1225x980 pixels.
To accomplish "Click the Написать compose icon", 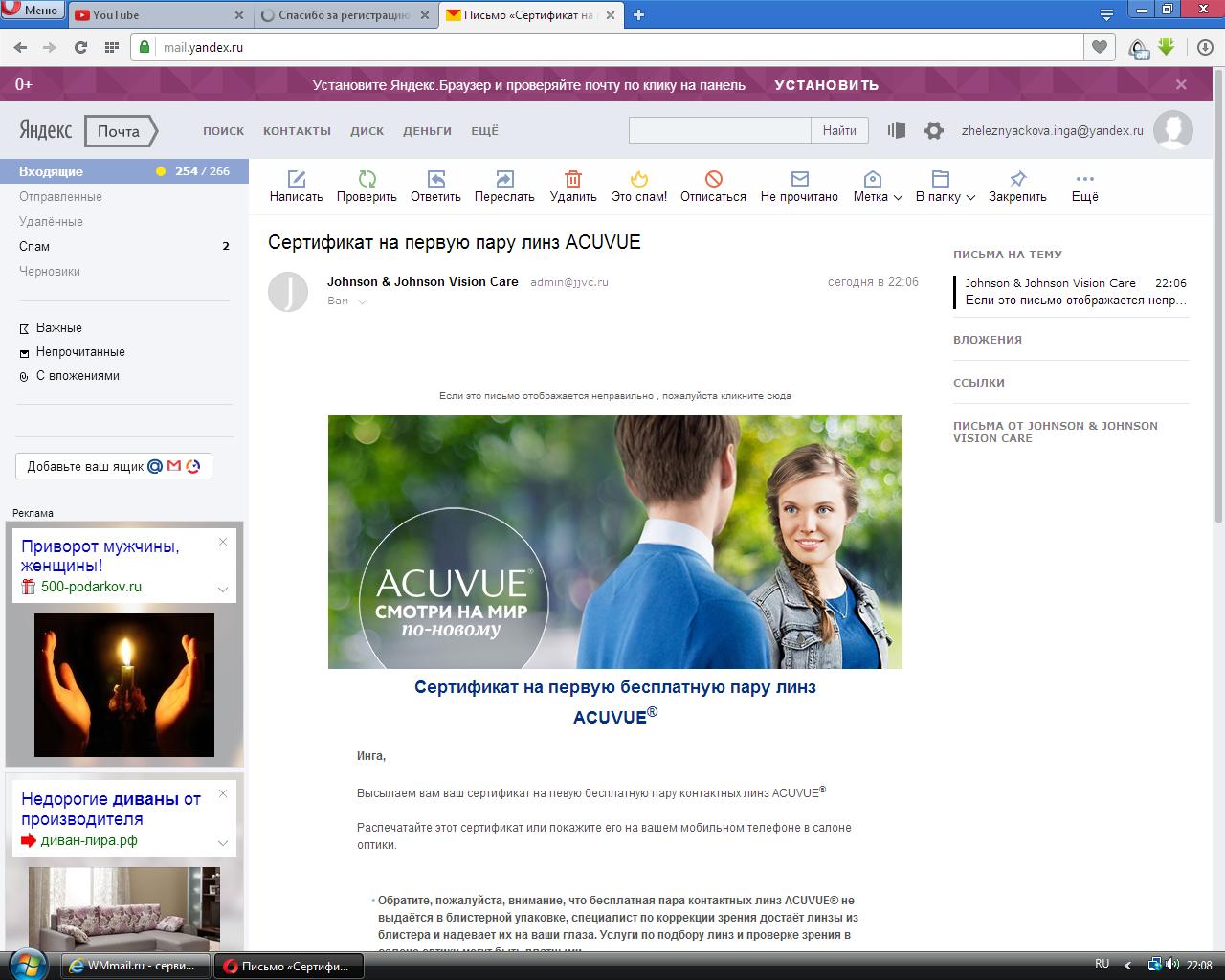I will pos(297,179).
